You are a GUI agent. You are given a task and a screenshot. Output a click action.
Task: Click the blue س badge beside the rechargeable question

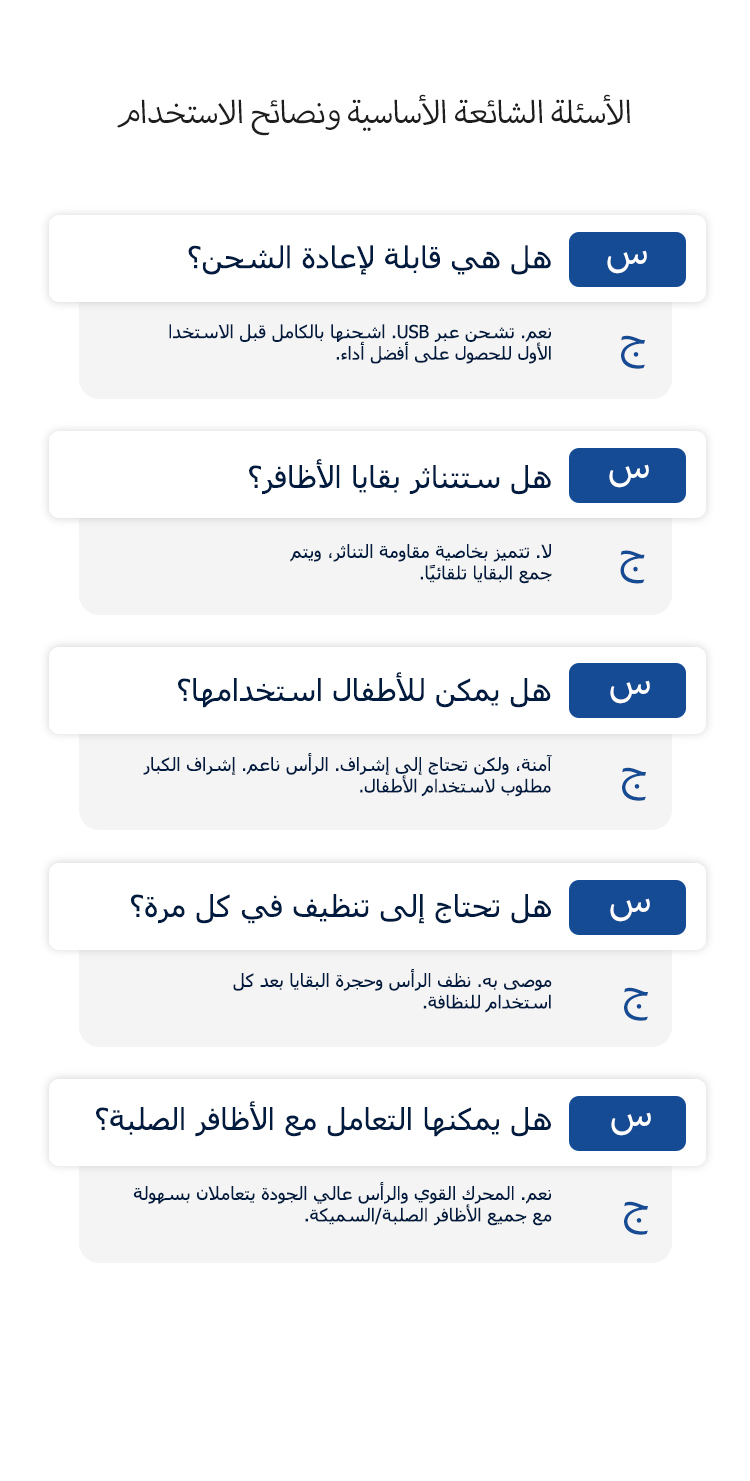[627, 259]
